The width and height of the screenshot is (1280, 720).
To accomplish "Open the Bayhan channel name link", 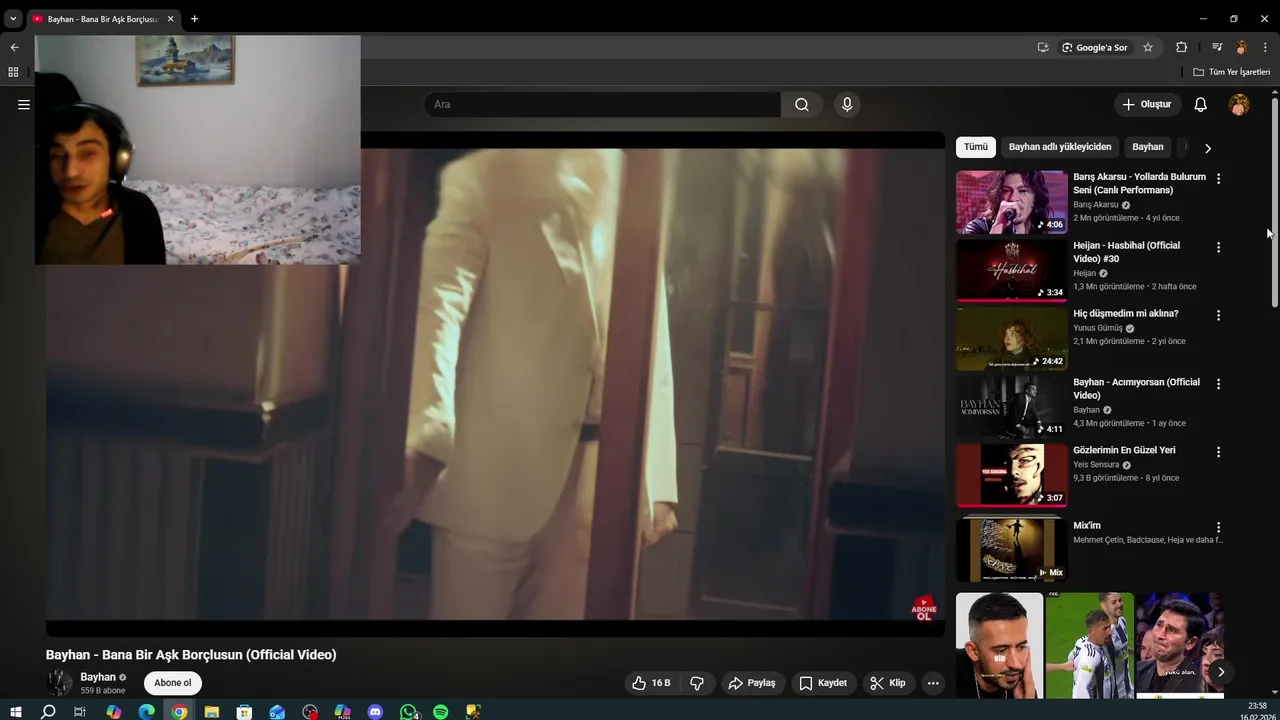I will [98, 677].
